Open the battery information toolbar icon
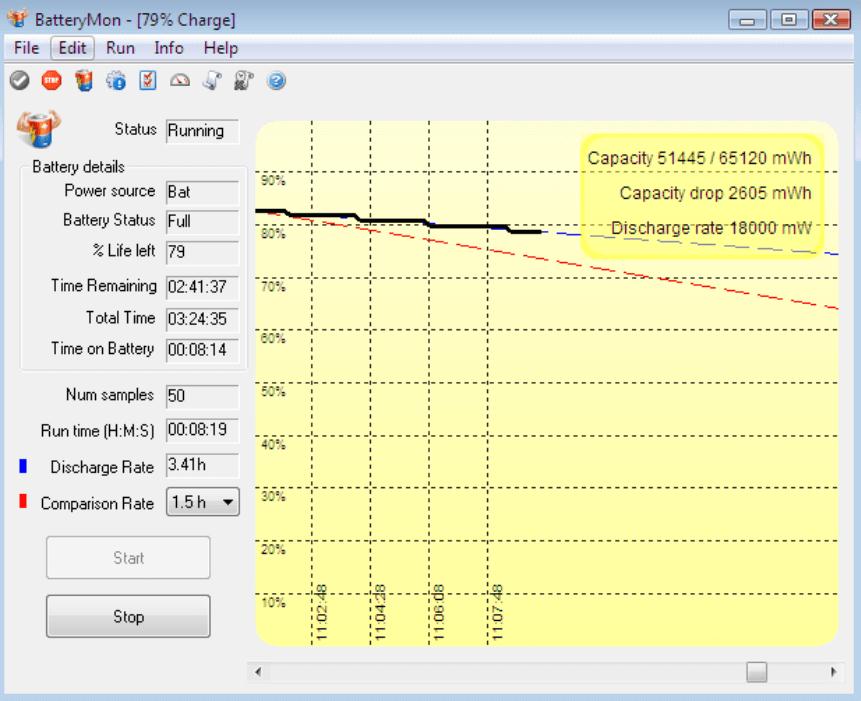Viewport: 861px width, 701px height. pyautogui.click(x=84, y=81)
